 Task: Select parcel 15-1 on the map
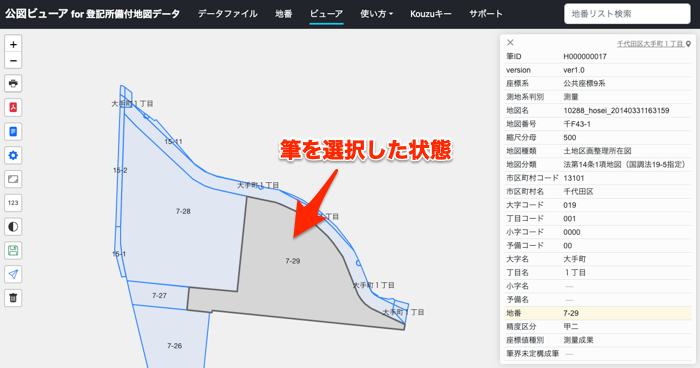[x=119, y=254]
